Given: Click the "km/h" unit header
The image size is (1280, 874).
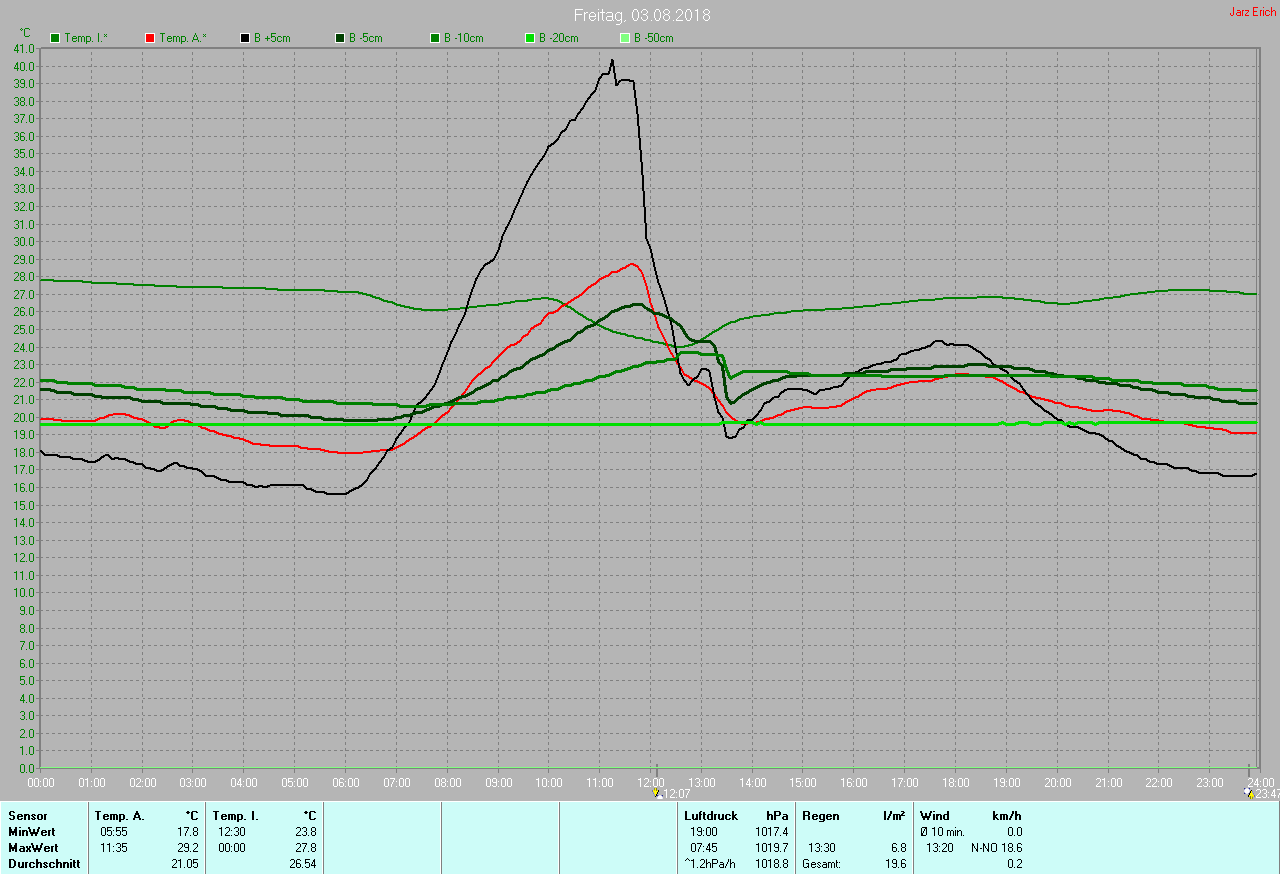Looking at the screenshot, I should click(1005, 816).
